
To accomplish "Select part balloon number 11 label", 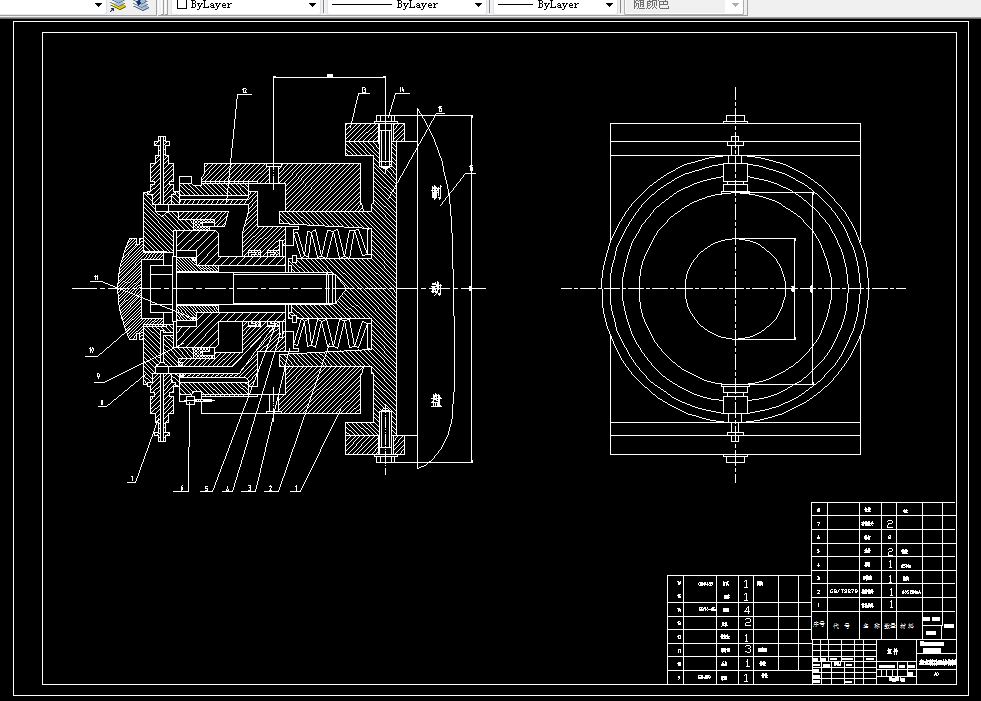I will click(96, 277).
